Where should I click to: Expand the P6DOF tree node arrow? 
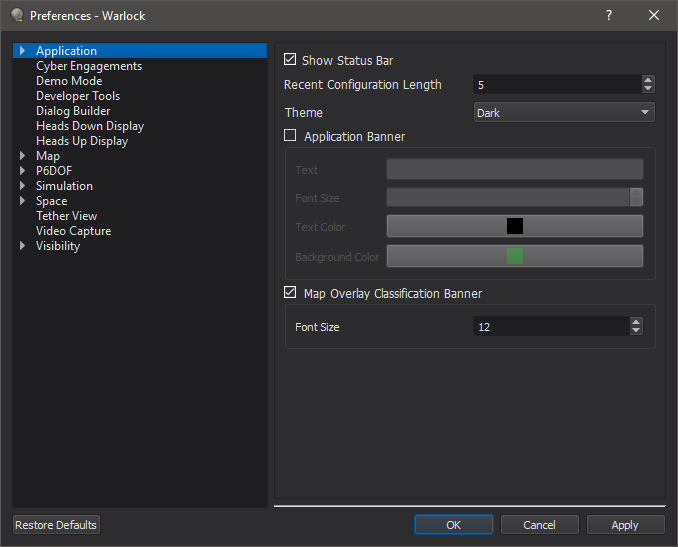pos(22,171)
